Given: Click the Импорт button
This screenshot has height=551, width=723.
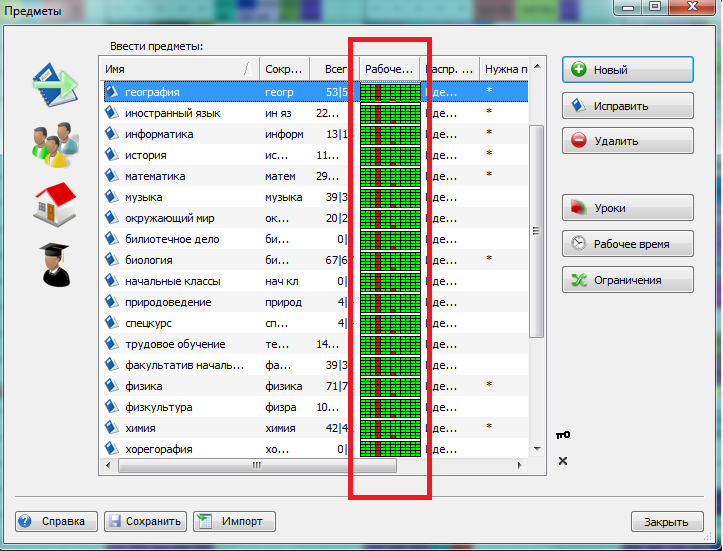Looking at the screenshot, I should pos(233,521).
